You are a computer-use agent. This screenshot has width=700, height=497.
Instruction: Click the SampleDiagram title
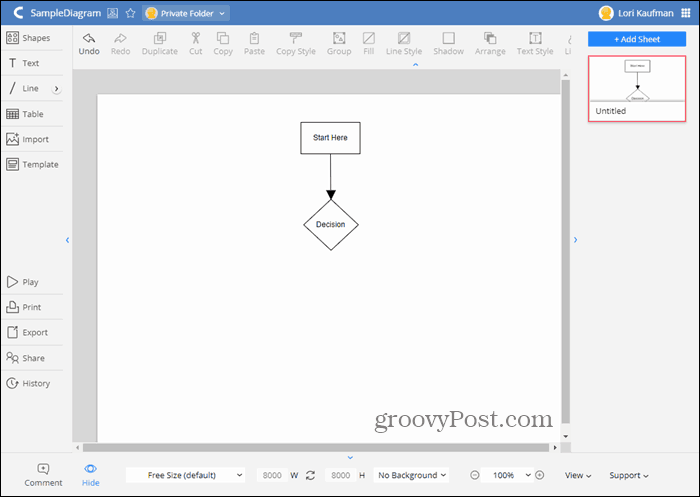[x=66, y=13]
